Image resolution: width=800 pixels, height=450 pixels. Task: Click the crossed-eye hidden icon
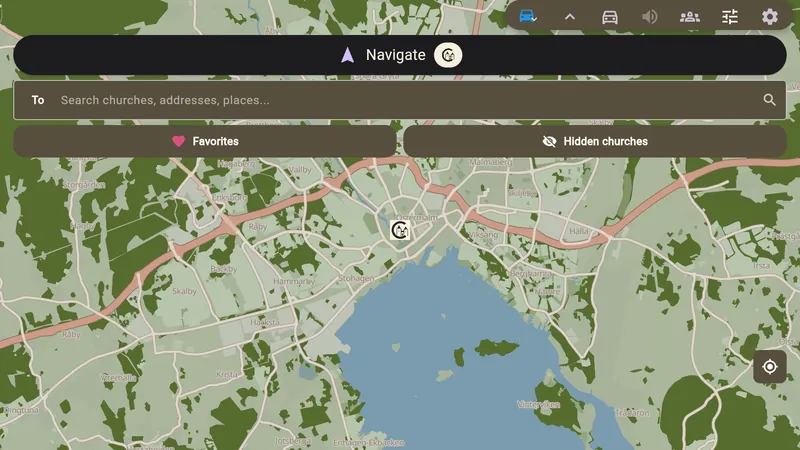coord(549,141)
